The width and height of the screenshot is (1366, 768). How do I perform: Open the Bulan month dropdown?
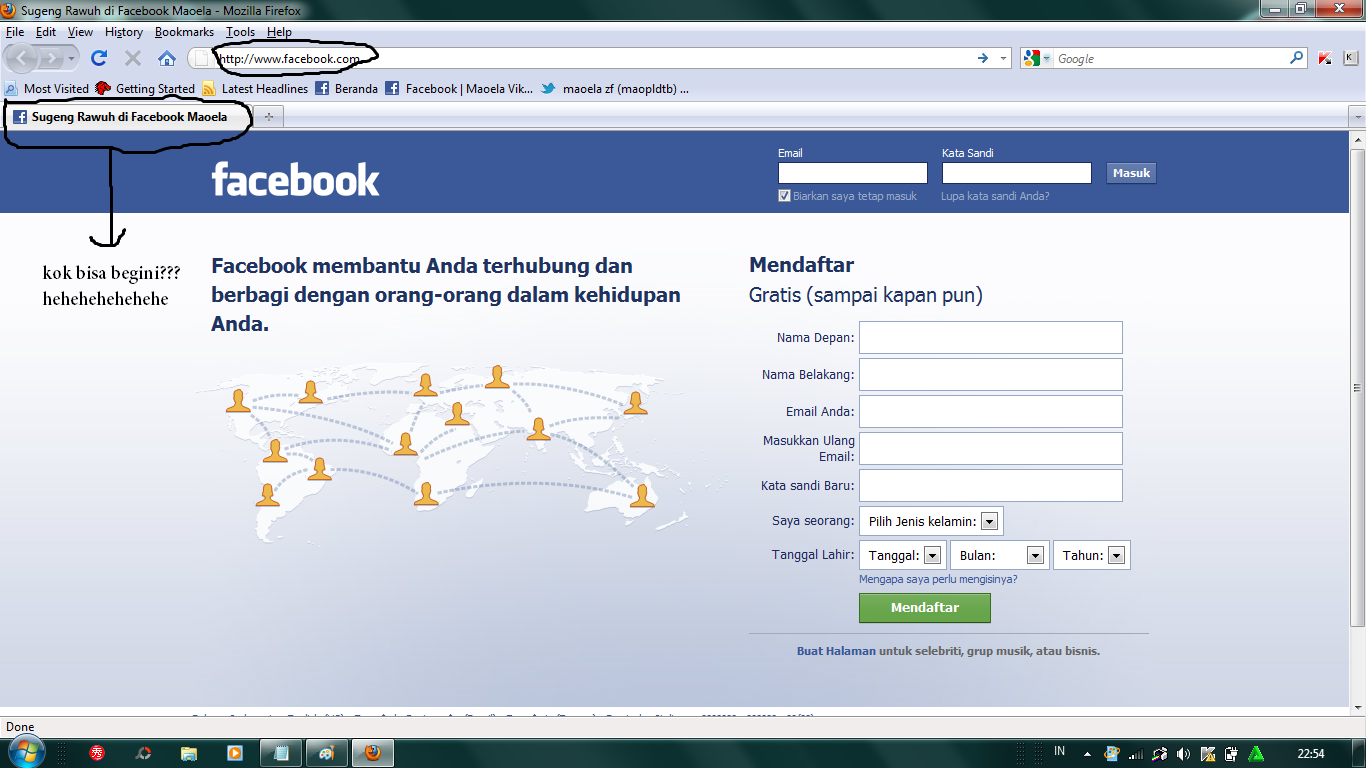click(x=1000, y=555)
